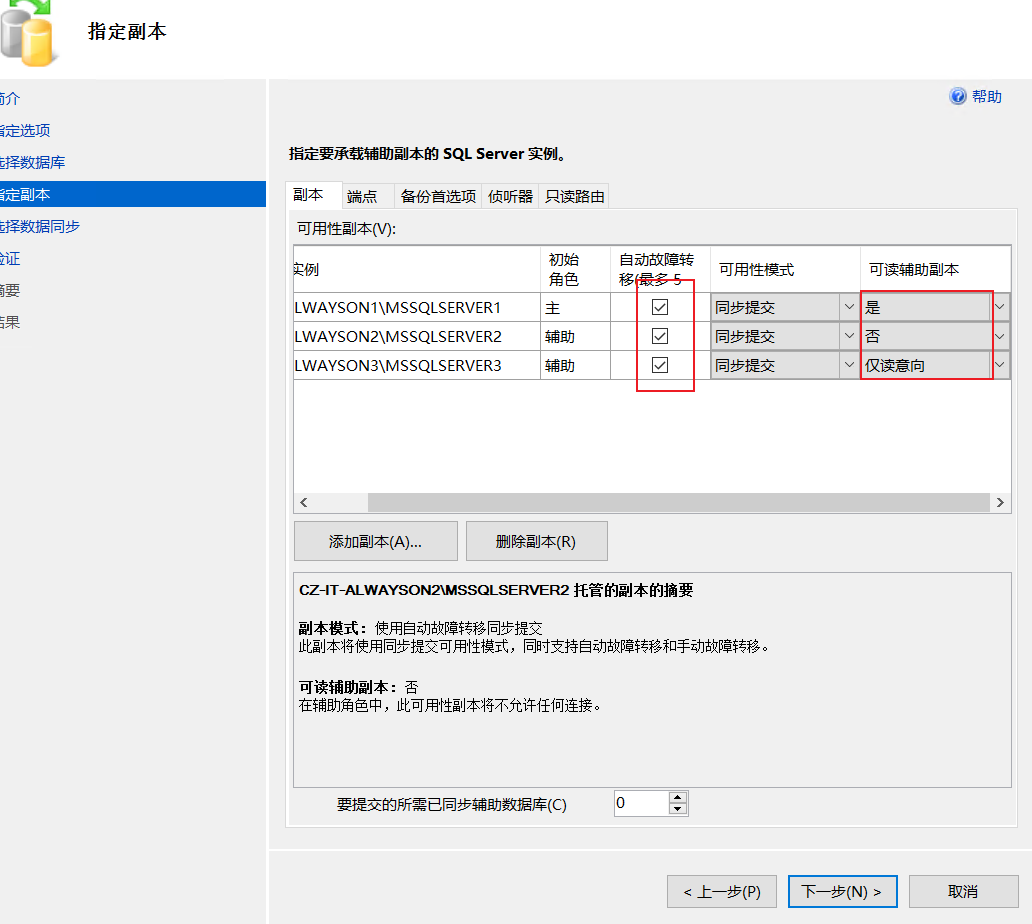This screenshot has height=924, width=1032.
Task: Click the 自动故障转移 column header
Action: pyautogui.click(x=660, y=269)
